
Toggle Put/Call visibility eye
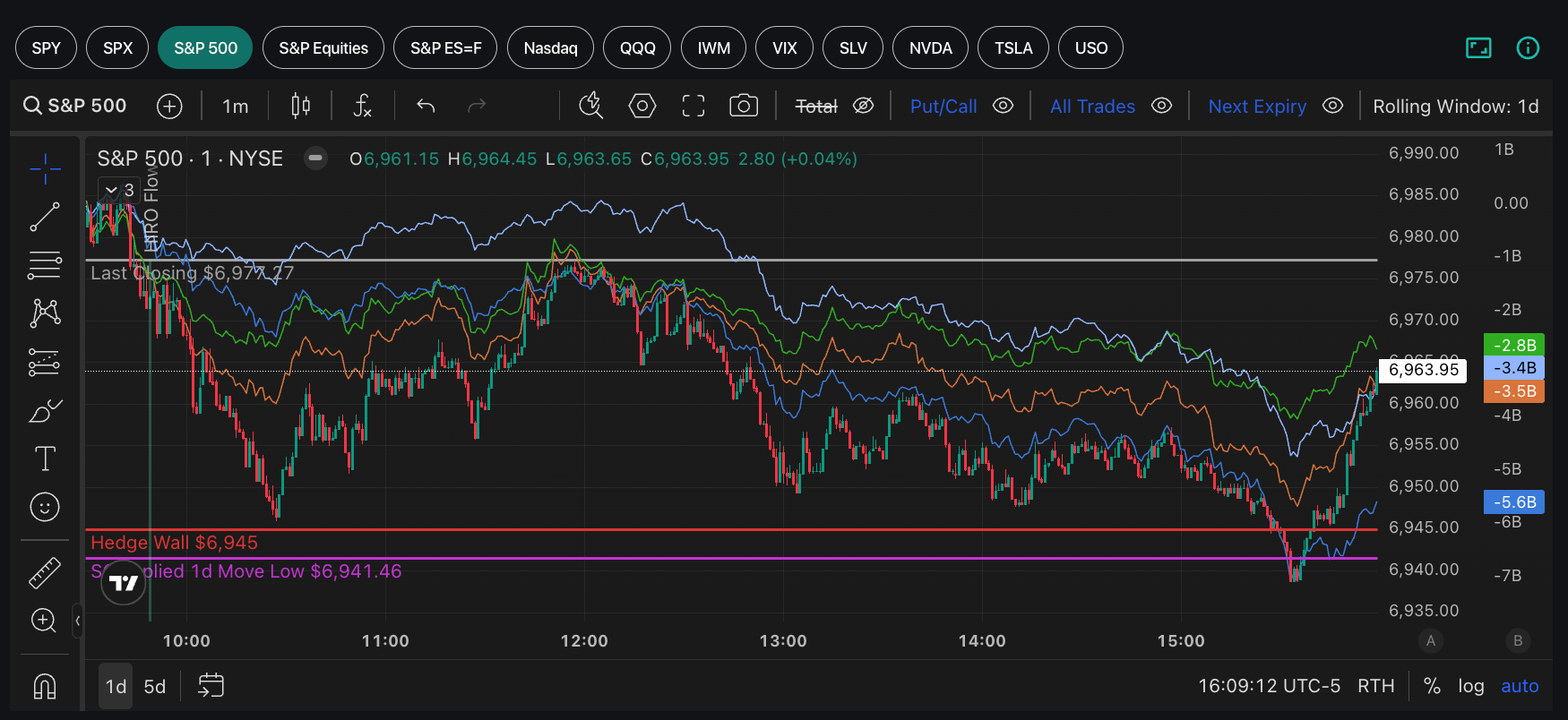(x=1004, y=107)
